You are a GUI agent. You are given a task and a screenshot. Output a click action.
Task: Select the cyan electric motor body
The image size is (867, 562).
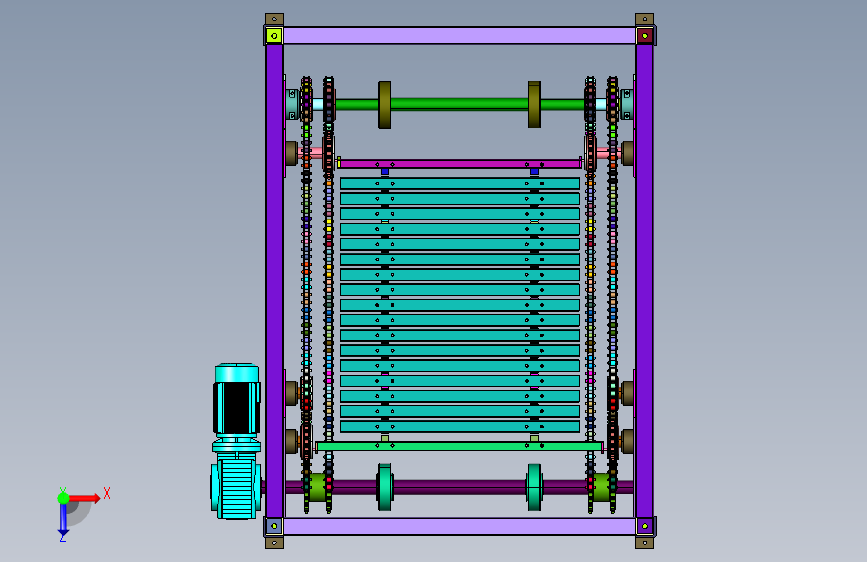click(x=237, y=401)
